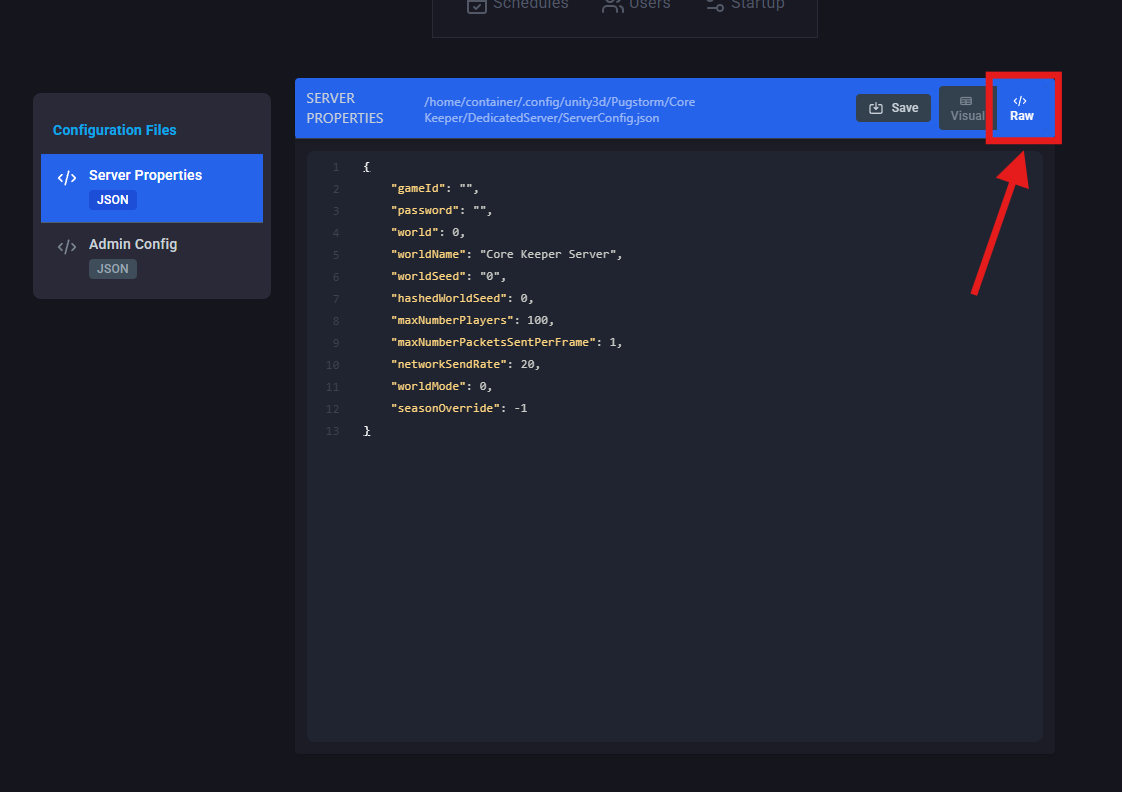Click line number 10 in the gutter
This screenshot has height=792, width=1122.
pyautogui.click(x=332, y=365)
